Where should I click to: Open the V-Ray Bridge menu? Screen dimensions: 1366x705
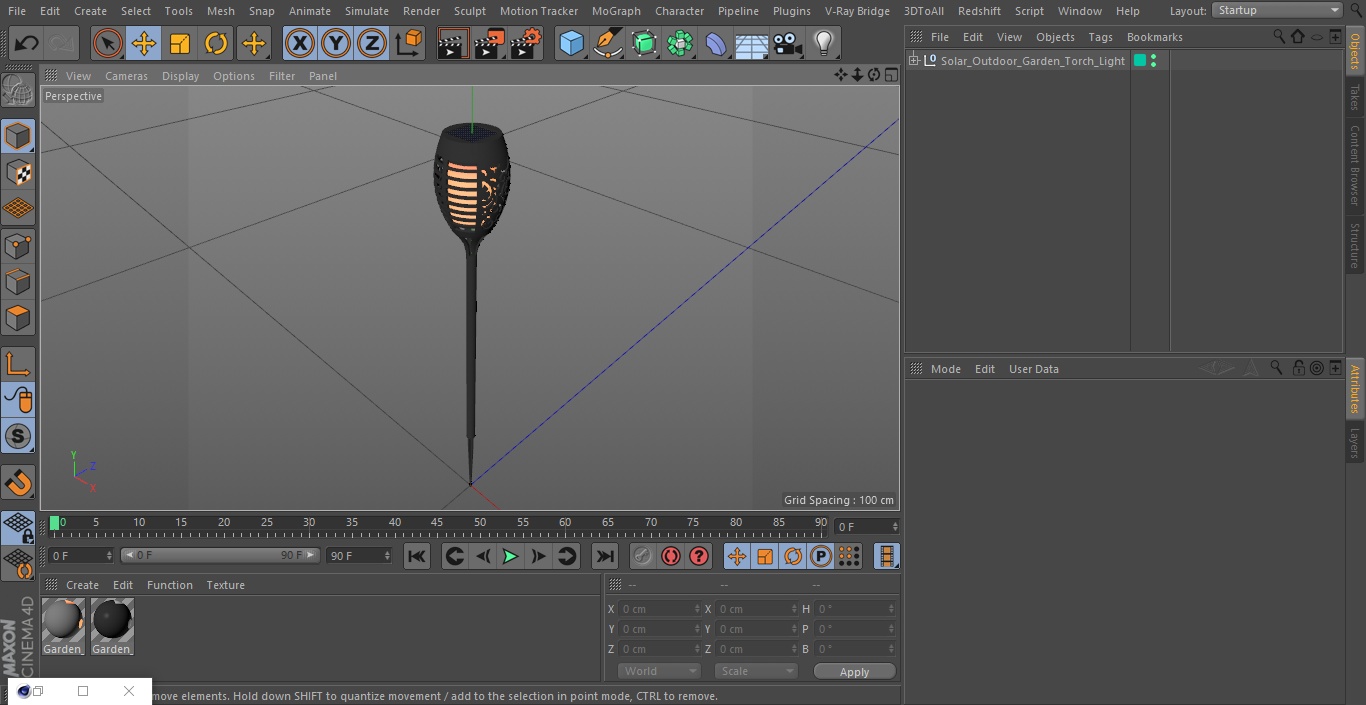(x=857, y=11)
